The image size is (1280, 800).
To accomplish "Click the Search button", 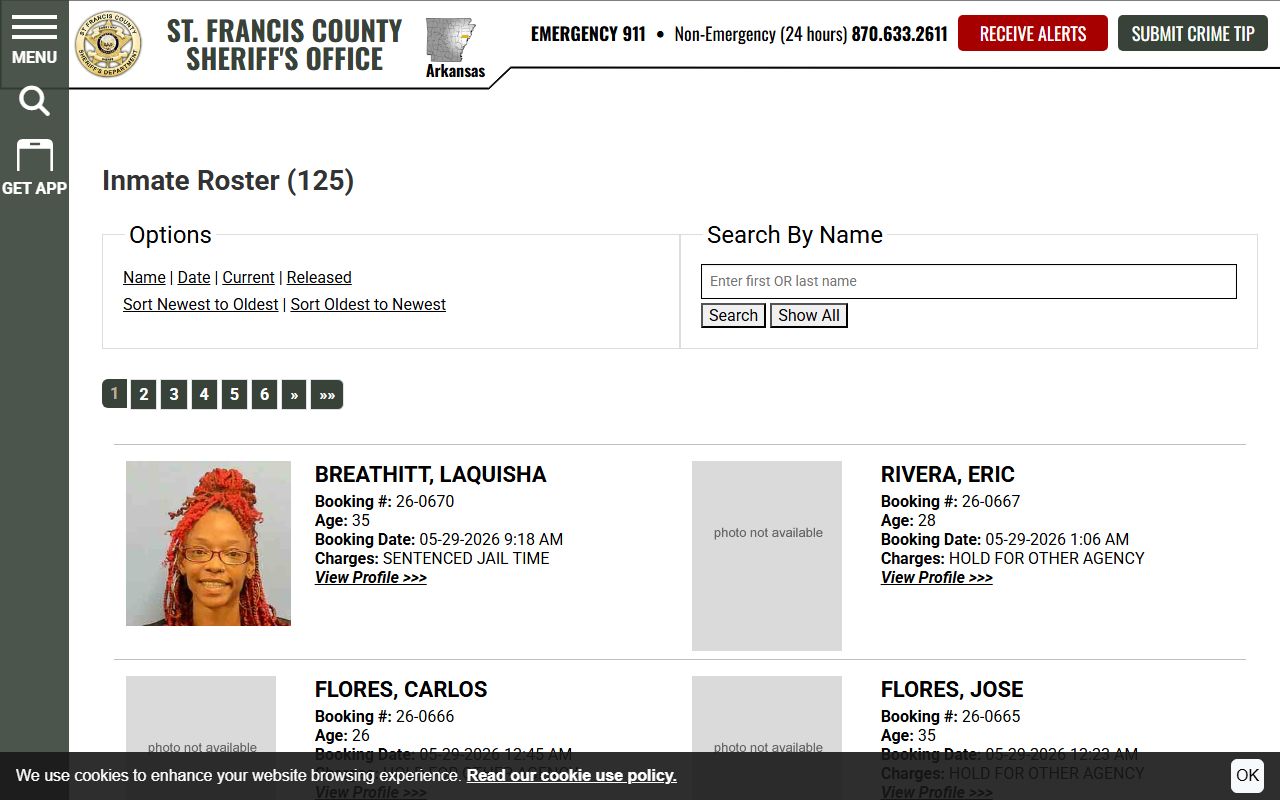I will (733, 315).
